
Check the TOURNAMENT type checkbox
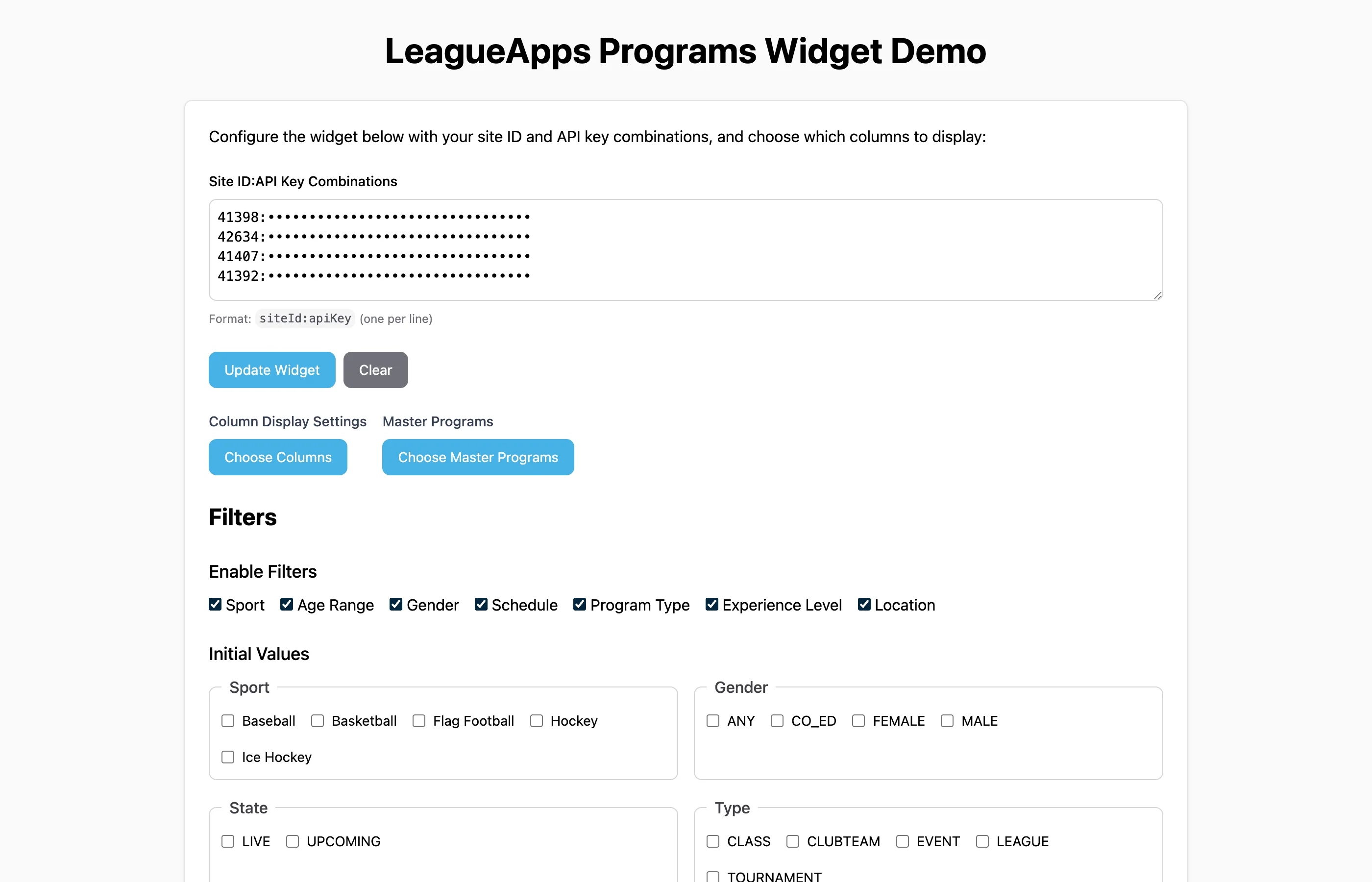pos(712,876)
